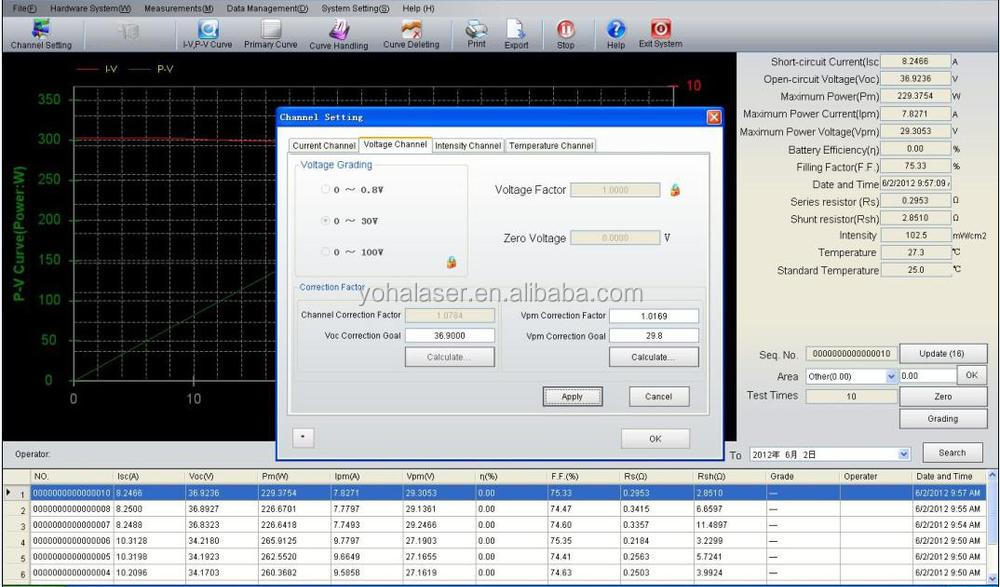Click the greyed-out toolbar icon next to Channel Setting

pyautogui.click(x=129, y=31)
